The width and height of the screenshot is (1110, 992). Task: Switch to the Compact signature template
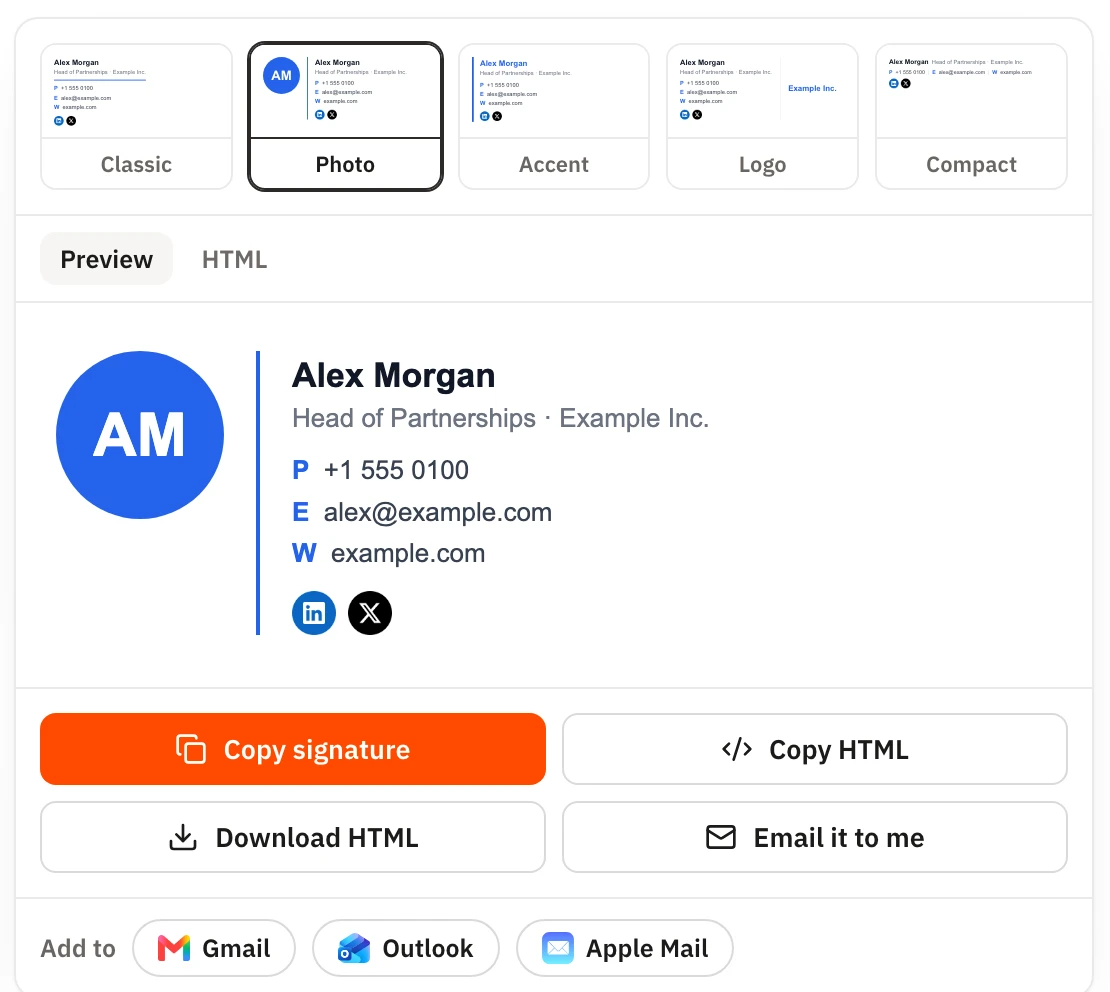[971, 117]
